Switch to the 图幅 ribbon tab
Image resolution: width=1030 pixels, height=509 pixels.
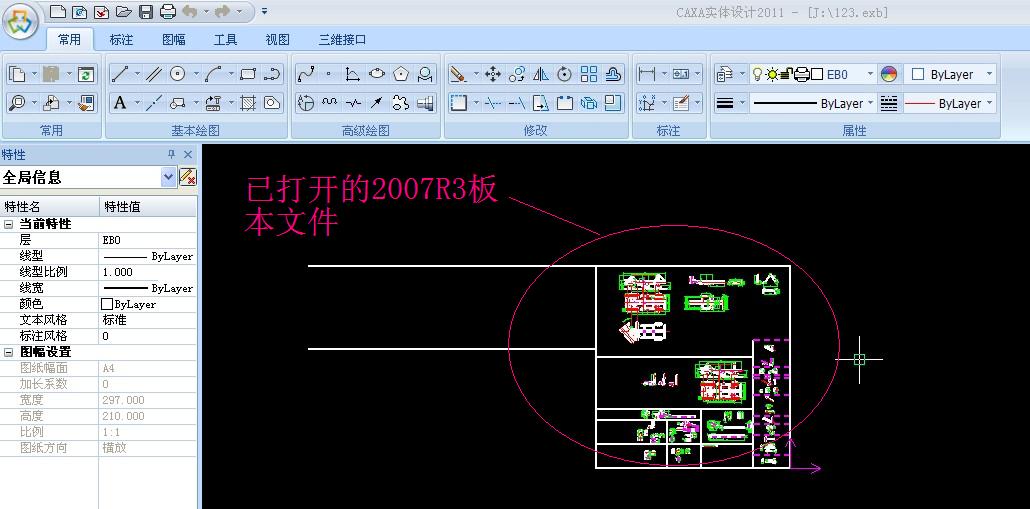(x=173, y=39)
